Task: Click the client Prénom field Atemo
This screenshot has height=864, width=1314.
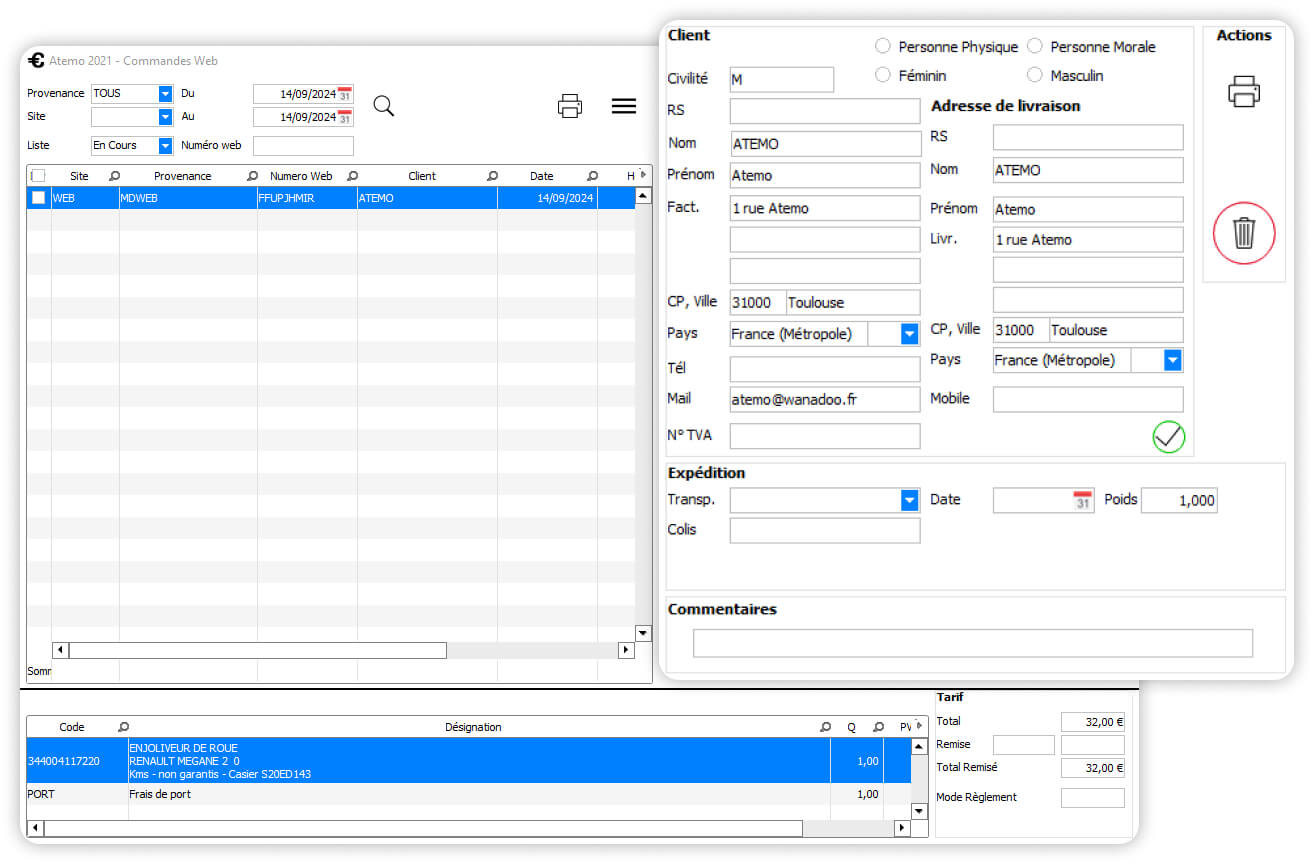Action: tap(825, 175)
